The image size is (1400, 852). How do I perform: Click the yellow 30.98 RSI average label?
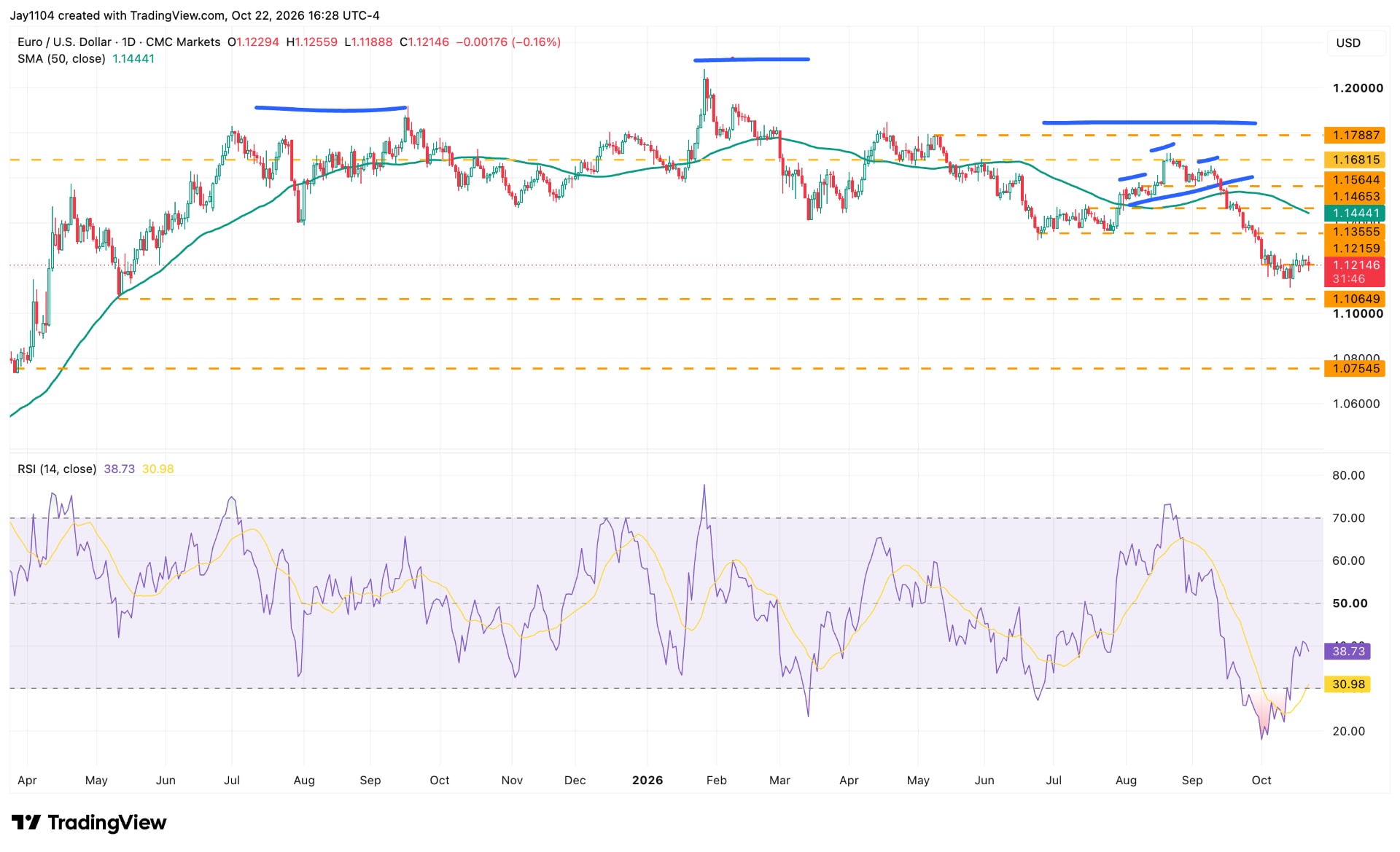(1347, 684)
